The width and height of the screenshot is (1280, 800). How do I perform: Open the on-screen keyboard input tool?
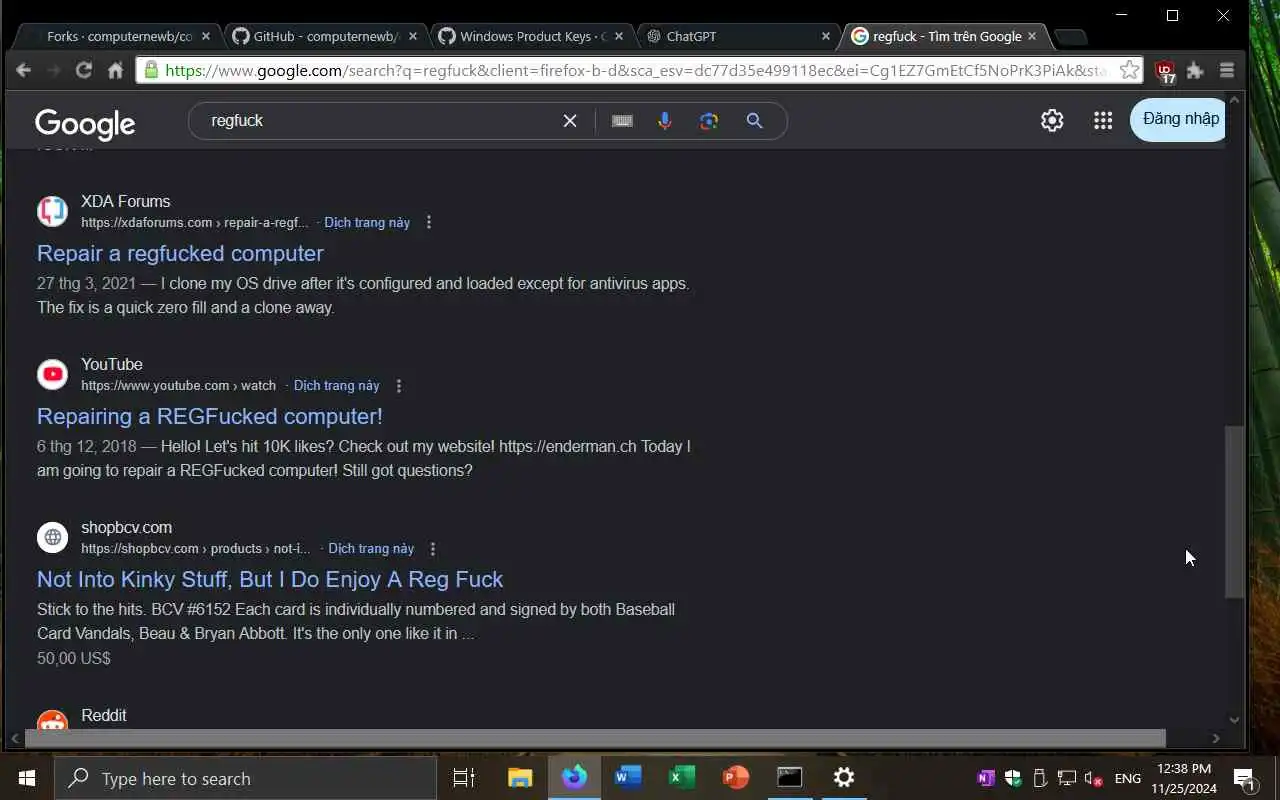(x=622, y=121)
